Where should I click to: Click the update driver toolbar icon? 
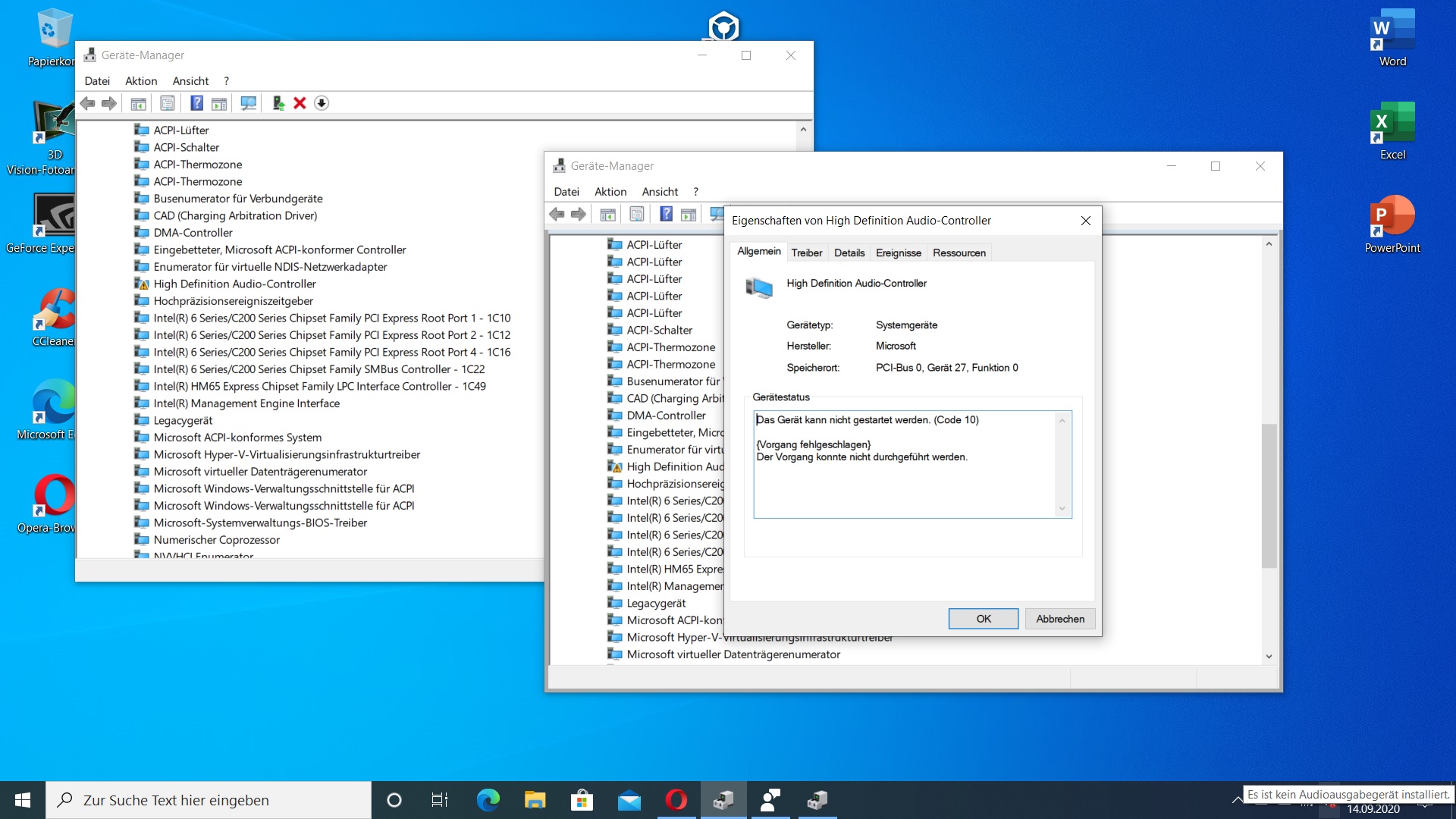(278, 103)
